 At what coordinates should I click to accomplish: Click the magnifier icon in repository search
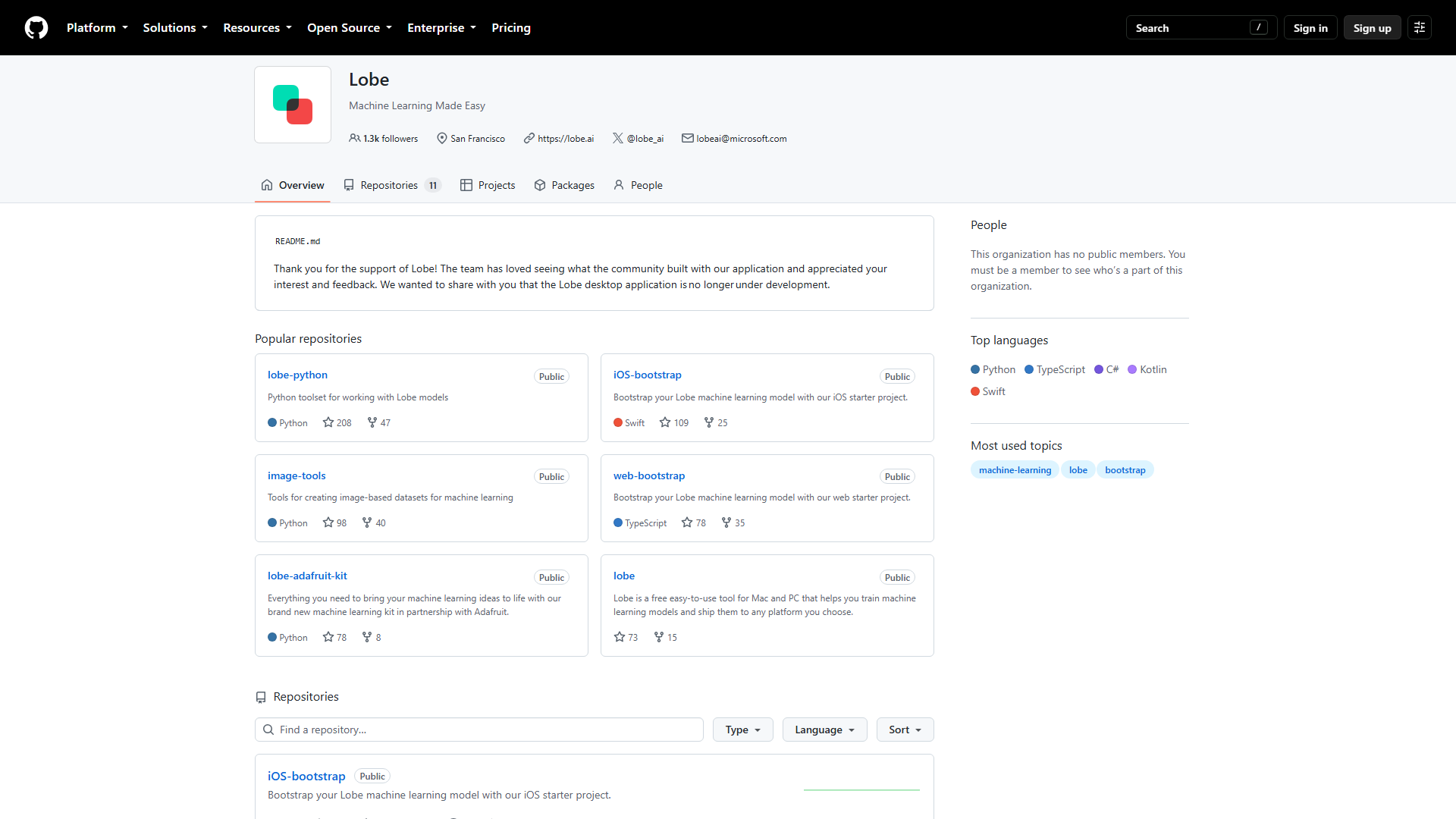tap(268, 730)
